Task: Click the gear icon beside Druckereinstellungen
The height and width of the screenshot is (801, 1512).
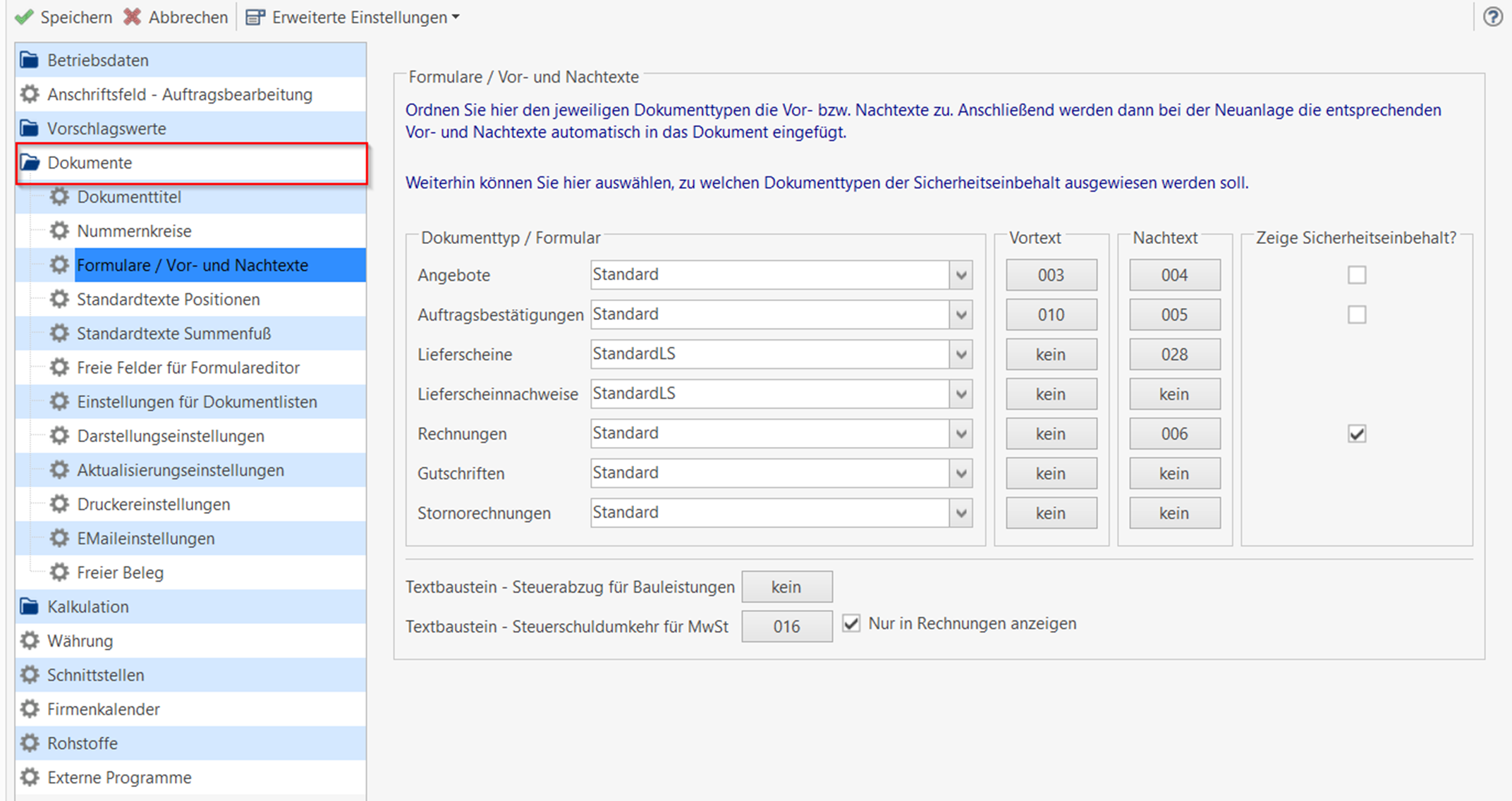Action: point(60,504)
